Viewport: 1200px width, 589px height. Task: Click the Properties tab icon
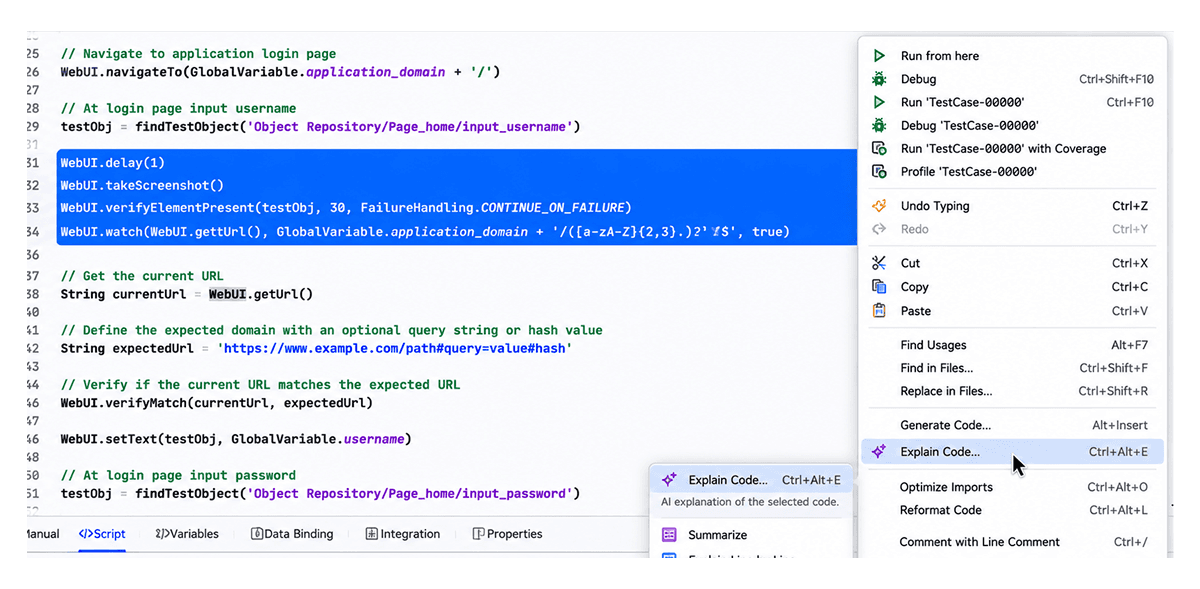478,534
